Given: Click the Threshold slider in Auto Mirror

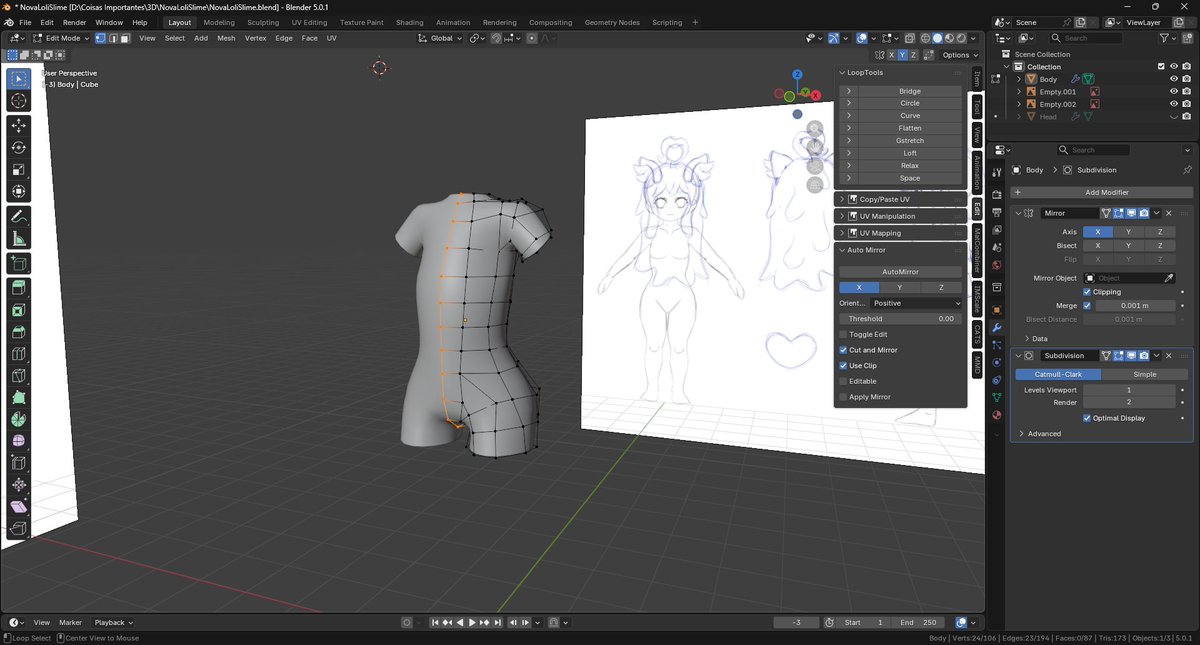Looking at the screenshot, I should click(900, 319).
